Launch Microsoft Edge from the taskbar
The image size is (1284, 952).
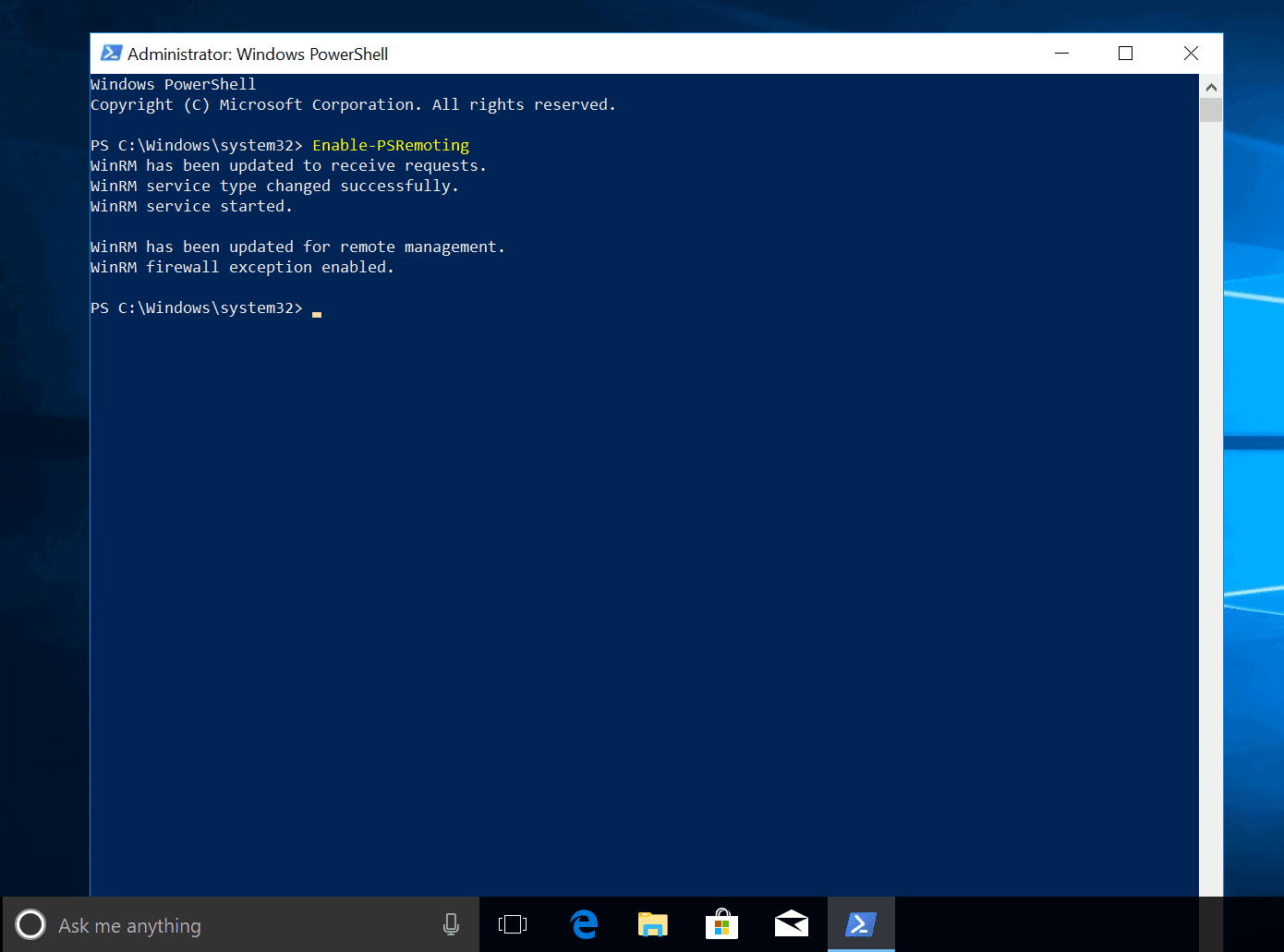click(x=584, y=924)
